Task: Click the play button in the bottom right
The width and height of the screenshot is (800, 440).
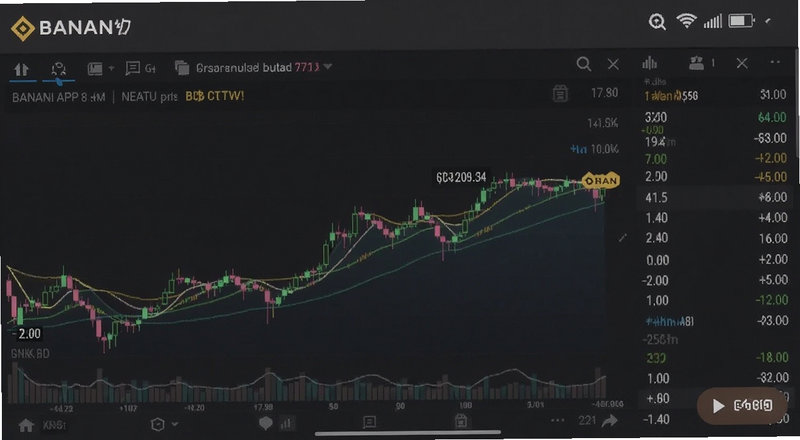Action: coord(718,406)
